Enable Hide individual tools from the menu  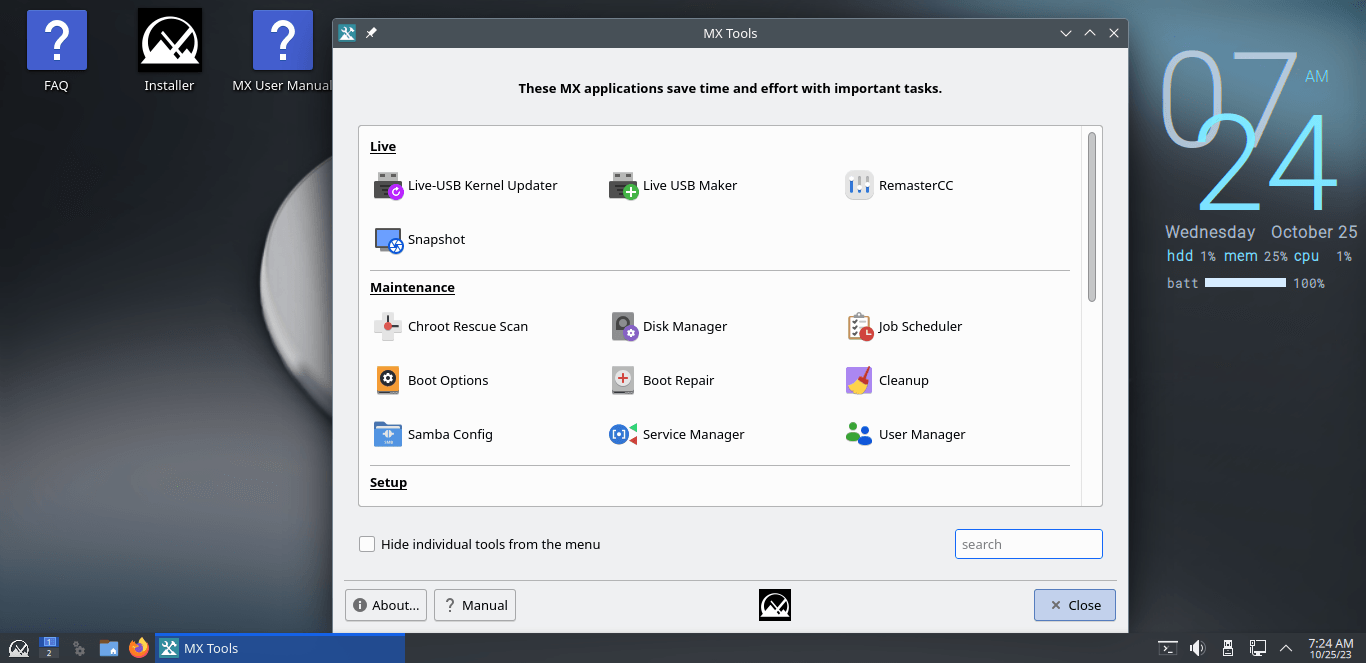[367, 545]
